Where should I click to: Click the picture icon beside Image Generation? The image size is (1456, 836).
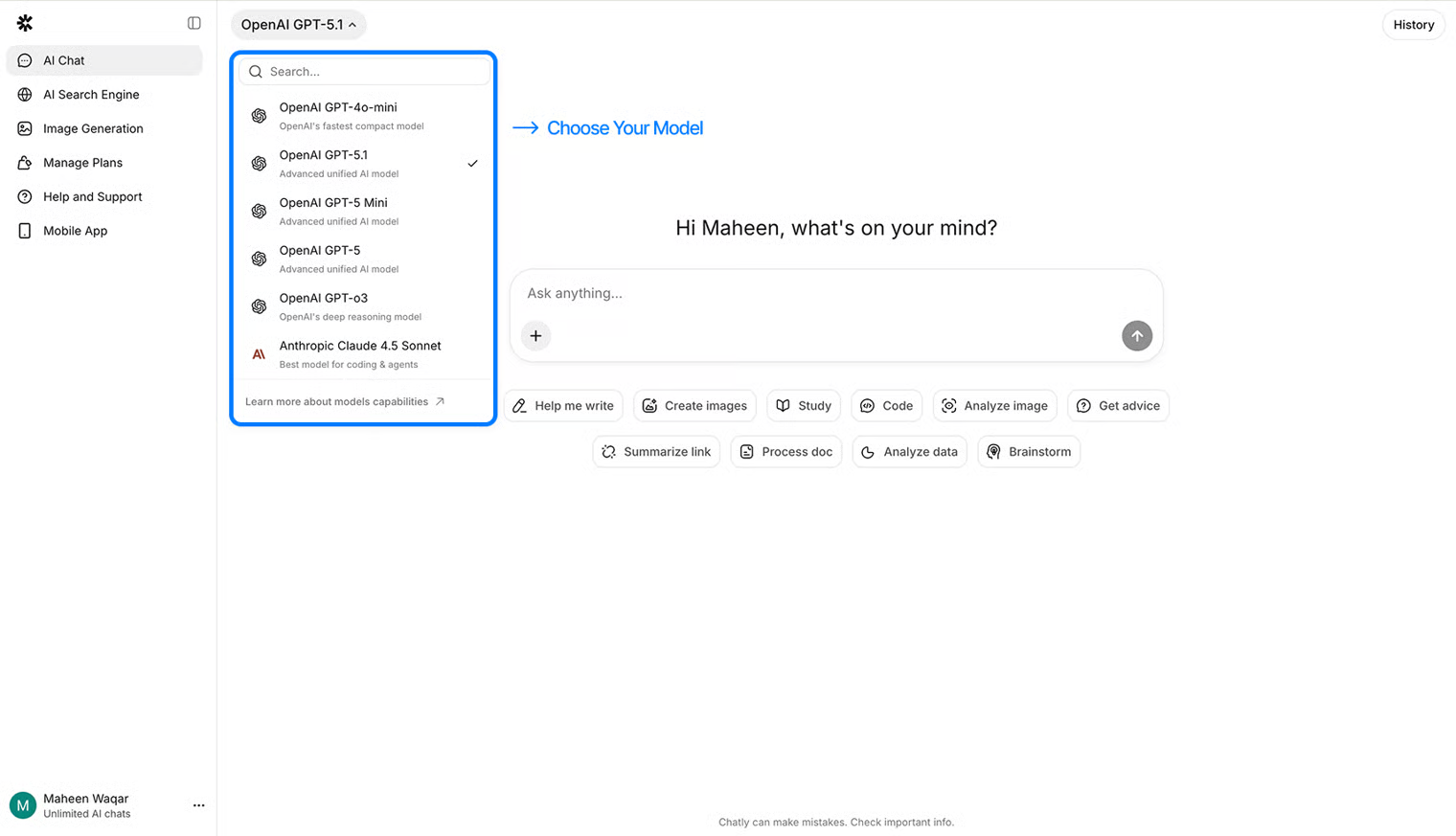25,128
